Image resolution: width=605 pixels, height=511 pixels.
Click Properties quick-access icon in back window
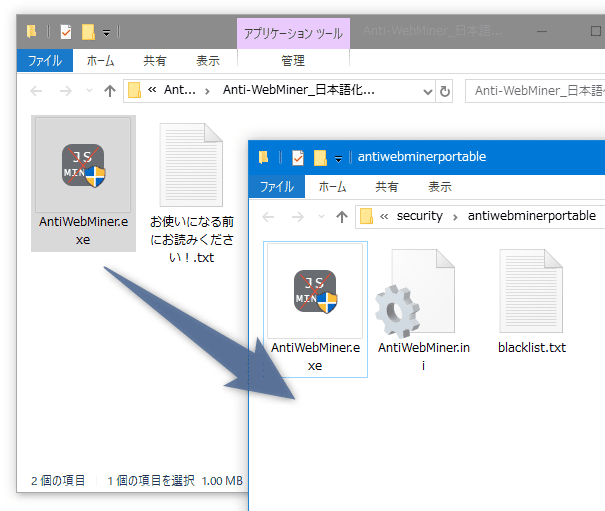[66, 32]
